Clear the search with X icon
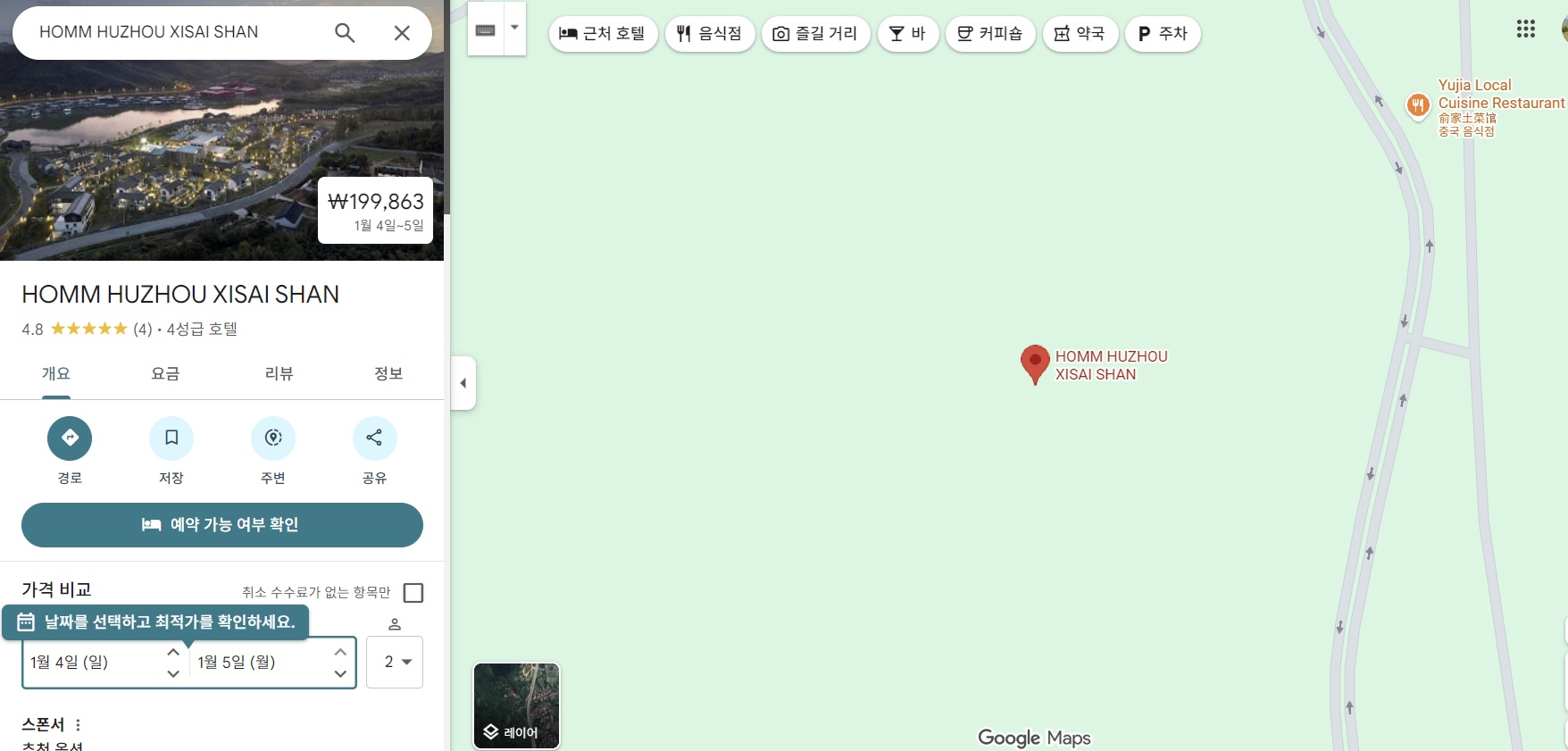Screen dimensions: 1568x751 (402, 33)
